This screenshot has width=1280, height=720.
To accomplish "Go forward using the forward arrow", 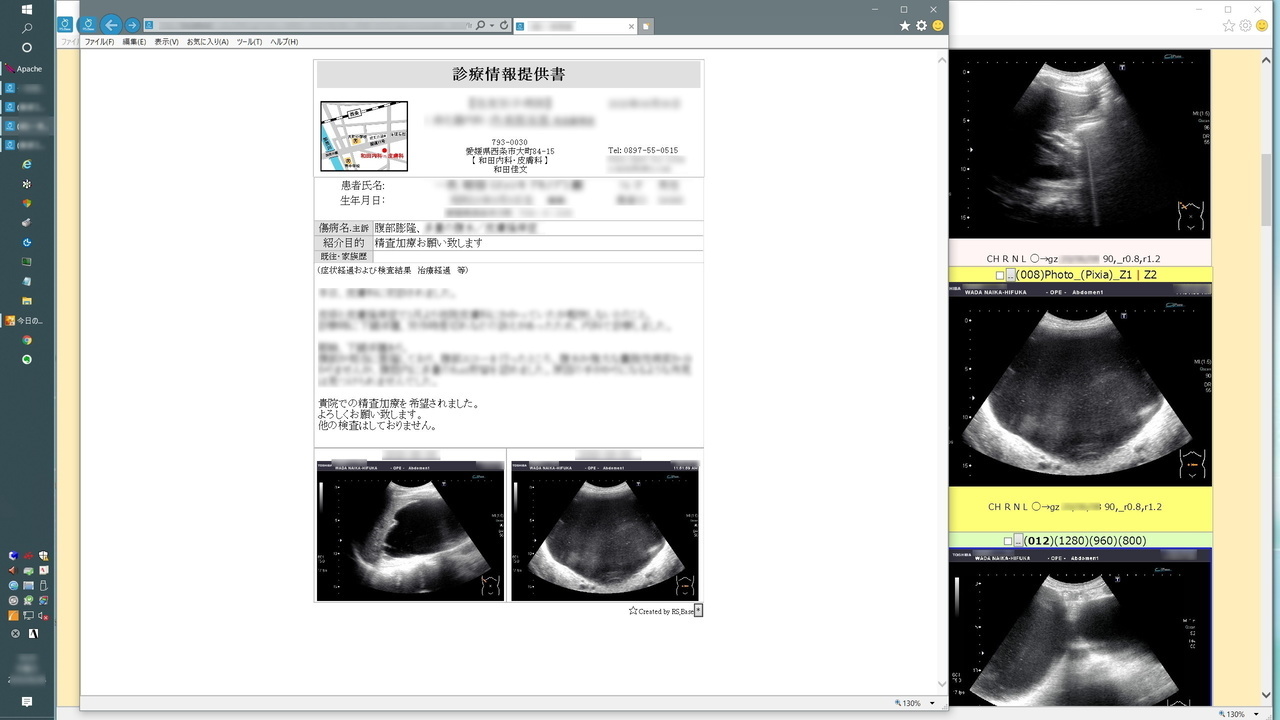I will (132, 25).
